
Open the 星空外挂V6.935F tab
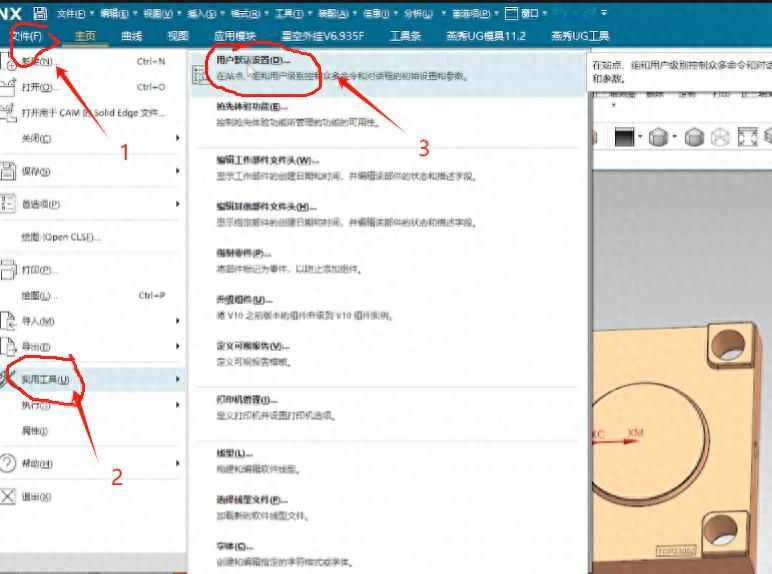[x=322, y=36]
